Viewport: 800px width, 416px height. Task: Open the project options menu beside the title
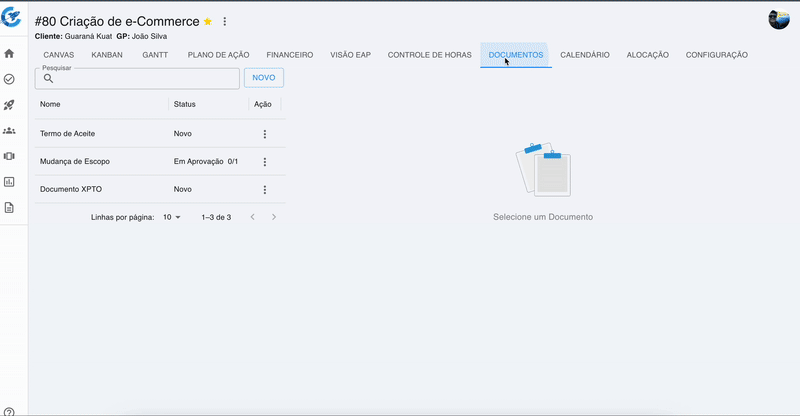tap(224, 21)
